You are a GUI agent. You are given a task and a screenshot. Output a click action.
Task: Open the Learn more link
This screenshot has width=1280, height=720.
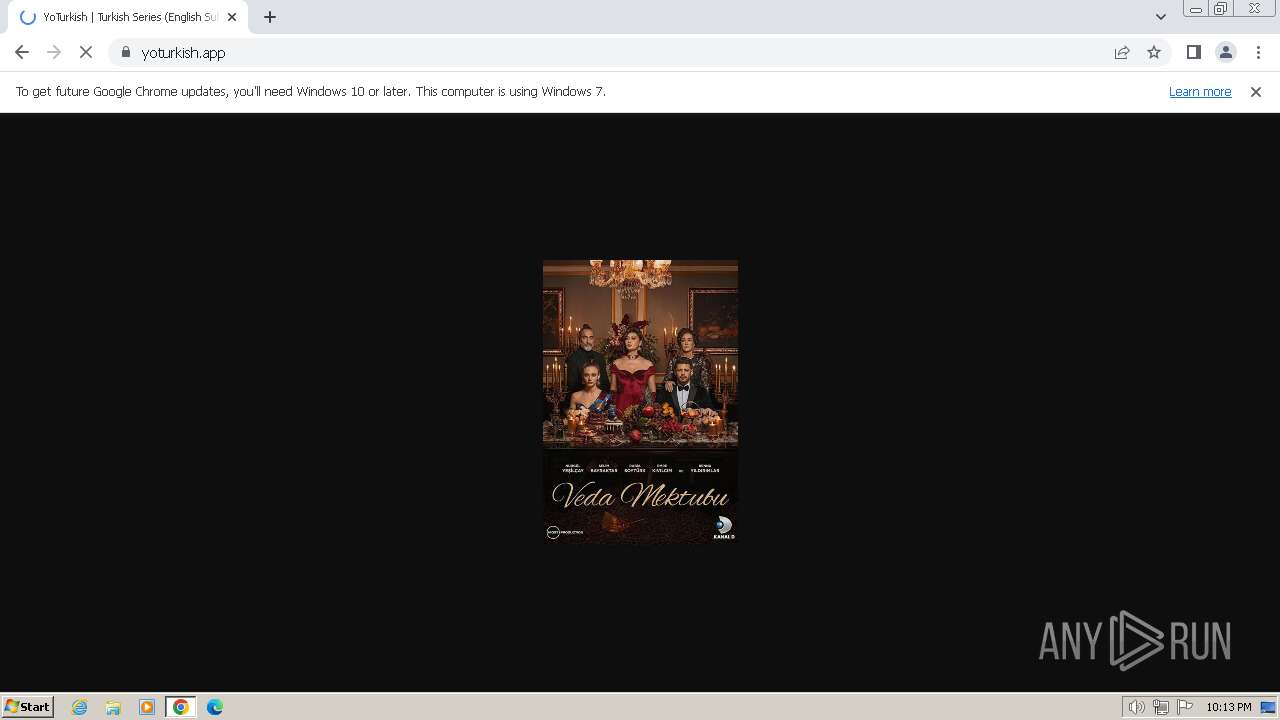click(x=1200, y=91)
